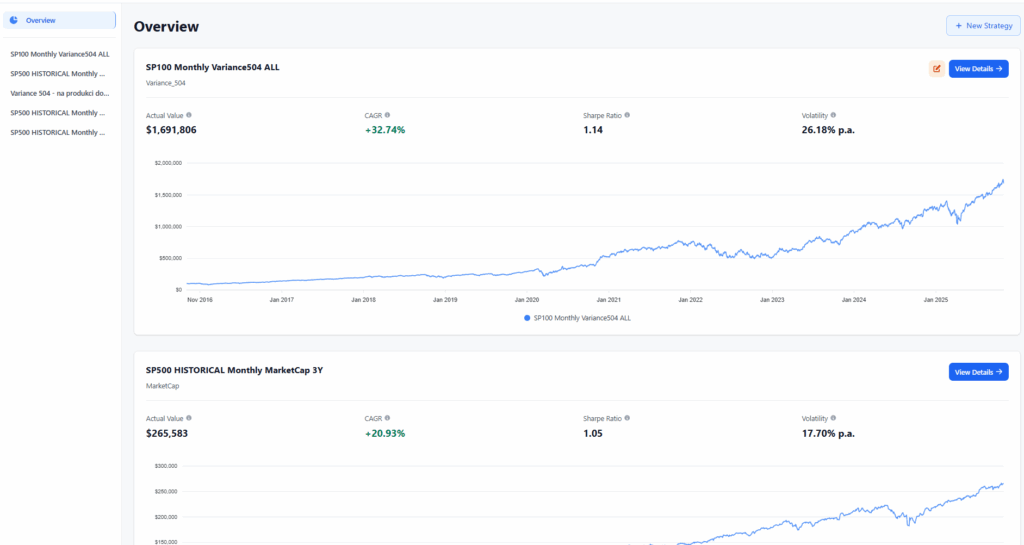The width and height of the screenshot is (1024, 545).
Task: Click the pie chart Overview icon in sidebar
Action: click(x=14, y=20)
